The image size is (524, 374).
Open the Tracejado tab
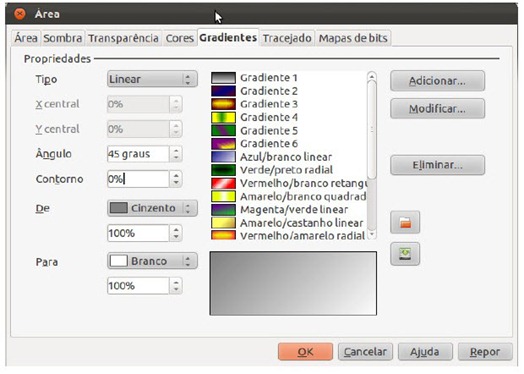click(287, 38)
